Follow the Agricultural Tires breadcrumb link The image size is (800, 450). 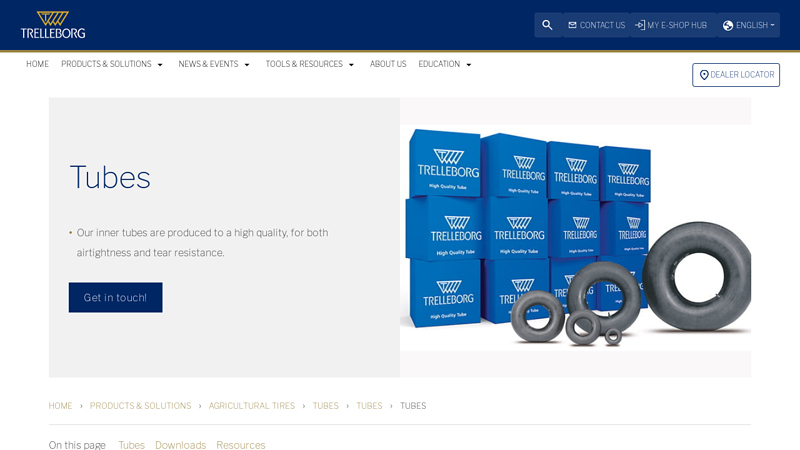252,406
